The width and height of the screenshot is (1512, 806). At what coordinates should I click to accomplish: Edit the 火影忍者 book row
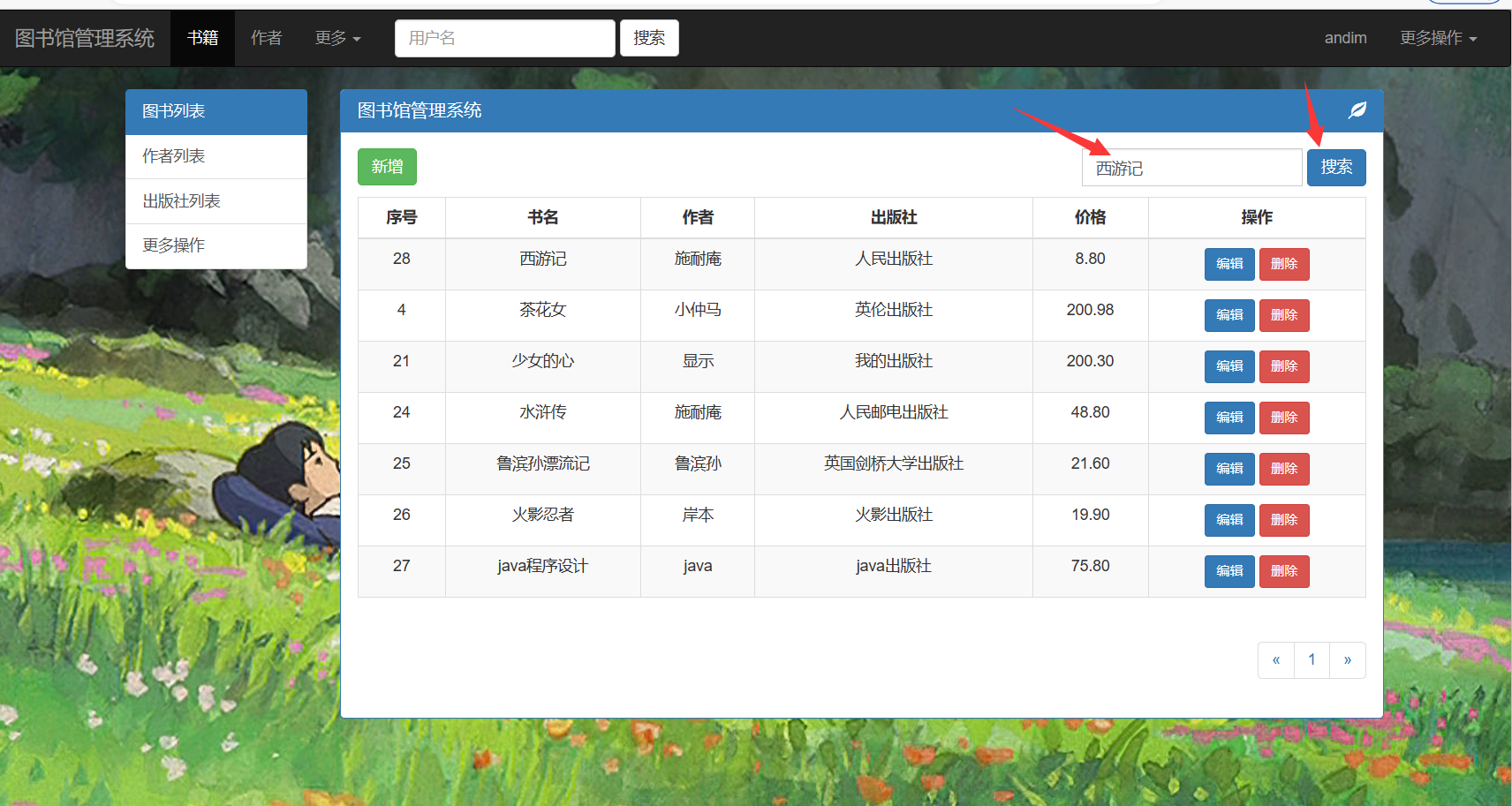1229,520
